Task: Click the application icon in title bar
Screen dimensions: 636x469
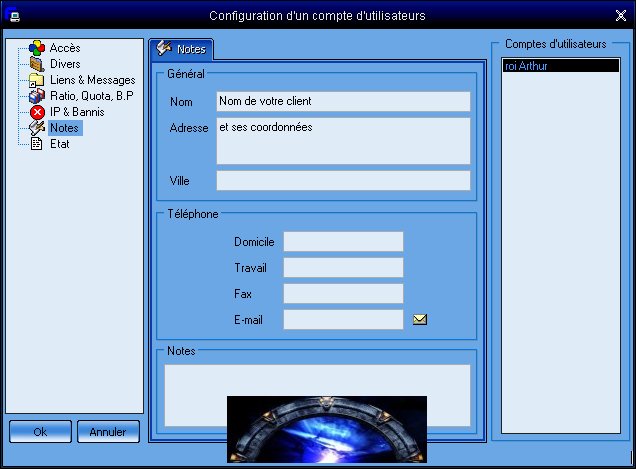Action: [x=13, y=15]
